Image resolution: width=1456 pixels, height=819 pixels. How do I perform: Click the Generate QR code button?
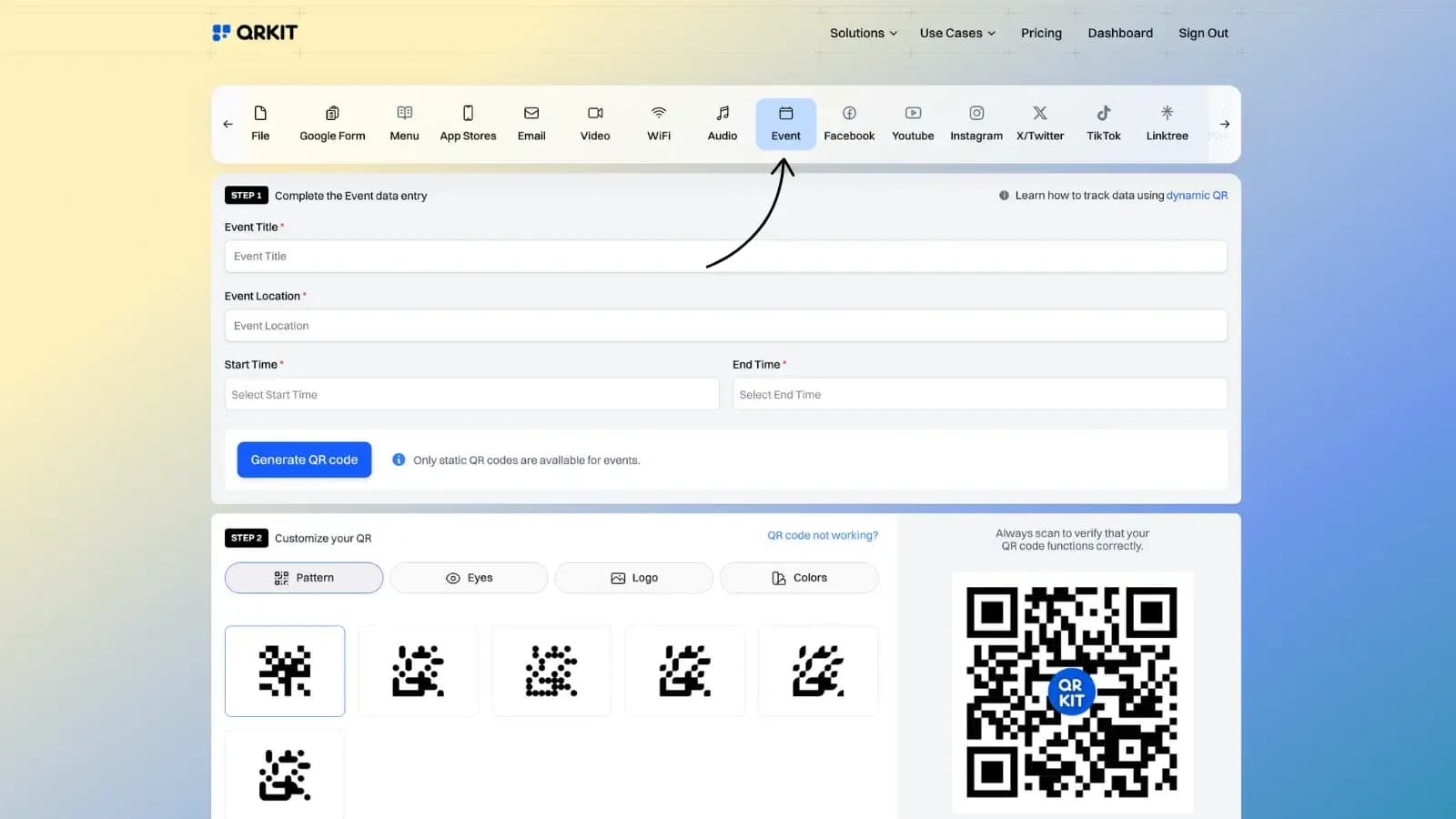pyautogui.click(x=304, y=460)
